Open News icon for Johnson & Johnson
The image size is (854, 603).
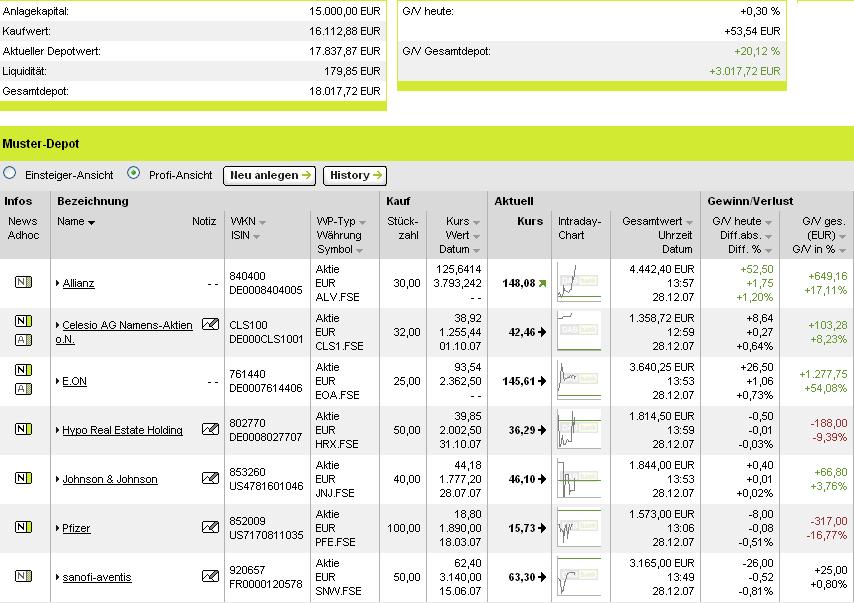[23, 478]
